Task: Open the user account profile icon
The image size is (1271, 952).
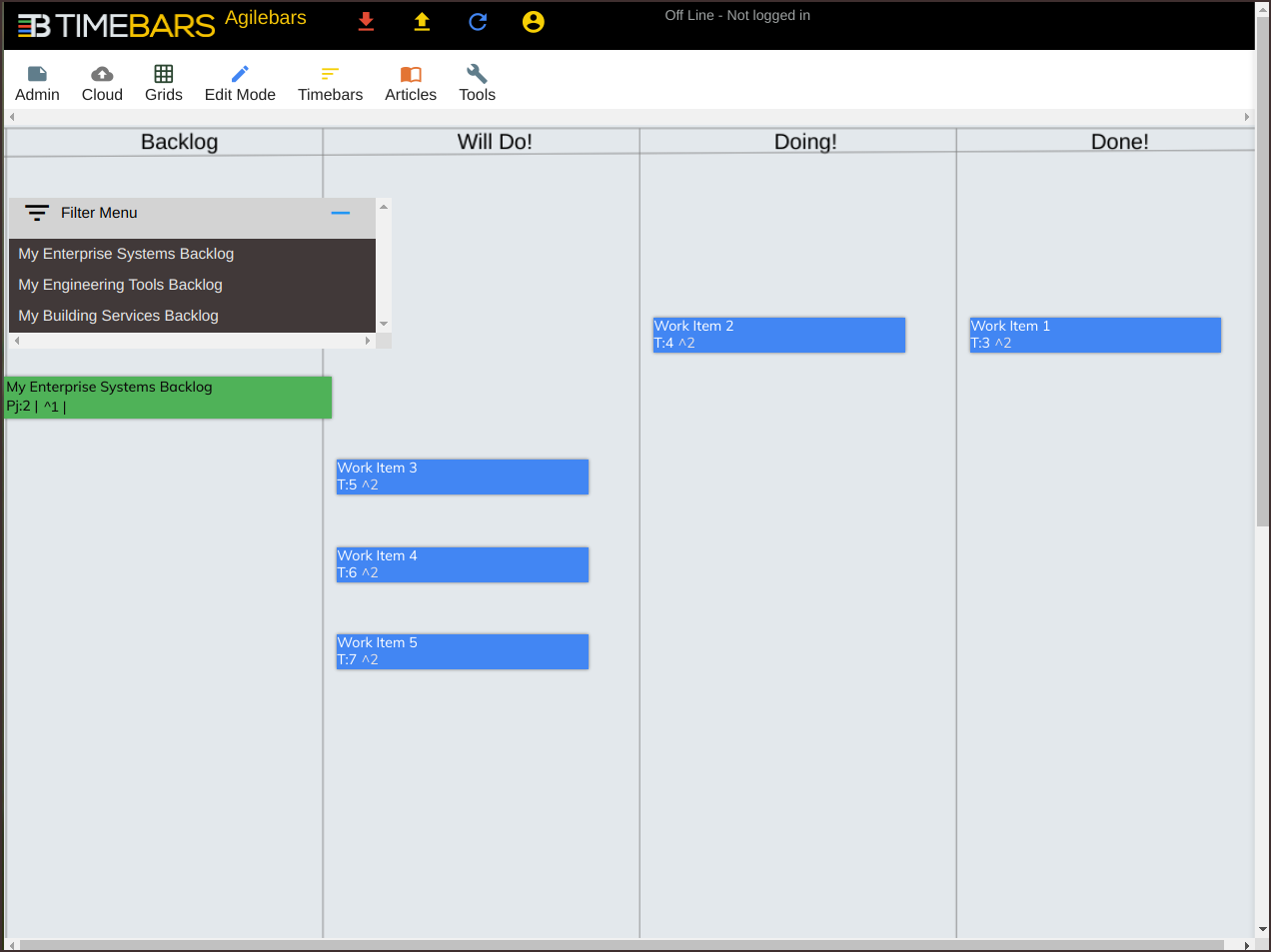Action: tap(534, 22)
